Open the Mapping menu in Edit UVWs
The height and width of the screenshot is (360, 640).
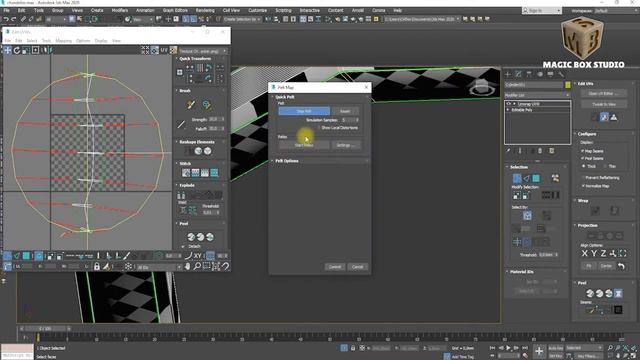63,41
